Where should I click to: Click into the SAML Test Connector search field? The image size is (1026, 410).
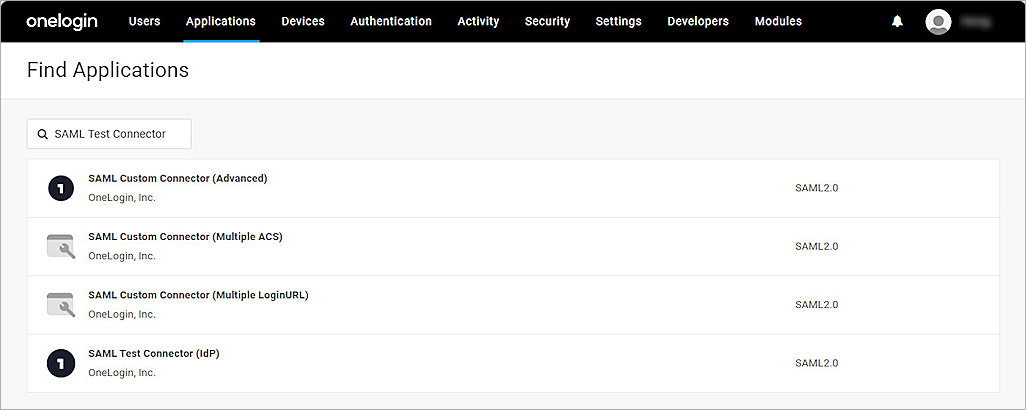(x=109, y=134)
